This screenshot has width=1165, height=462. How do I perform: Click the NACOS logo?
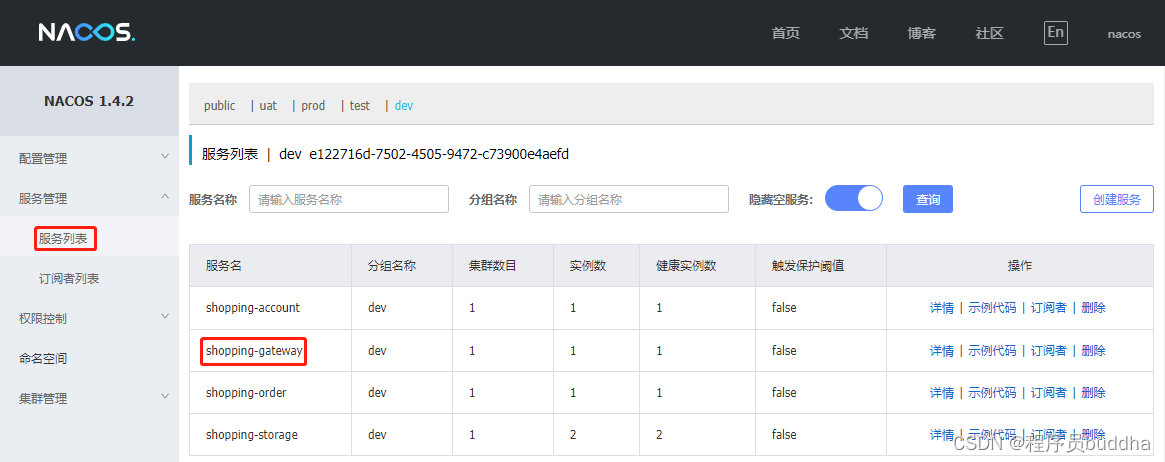click(x=87, y=33)
